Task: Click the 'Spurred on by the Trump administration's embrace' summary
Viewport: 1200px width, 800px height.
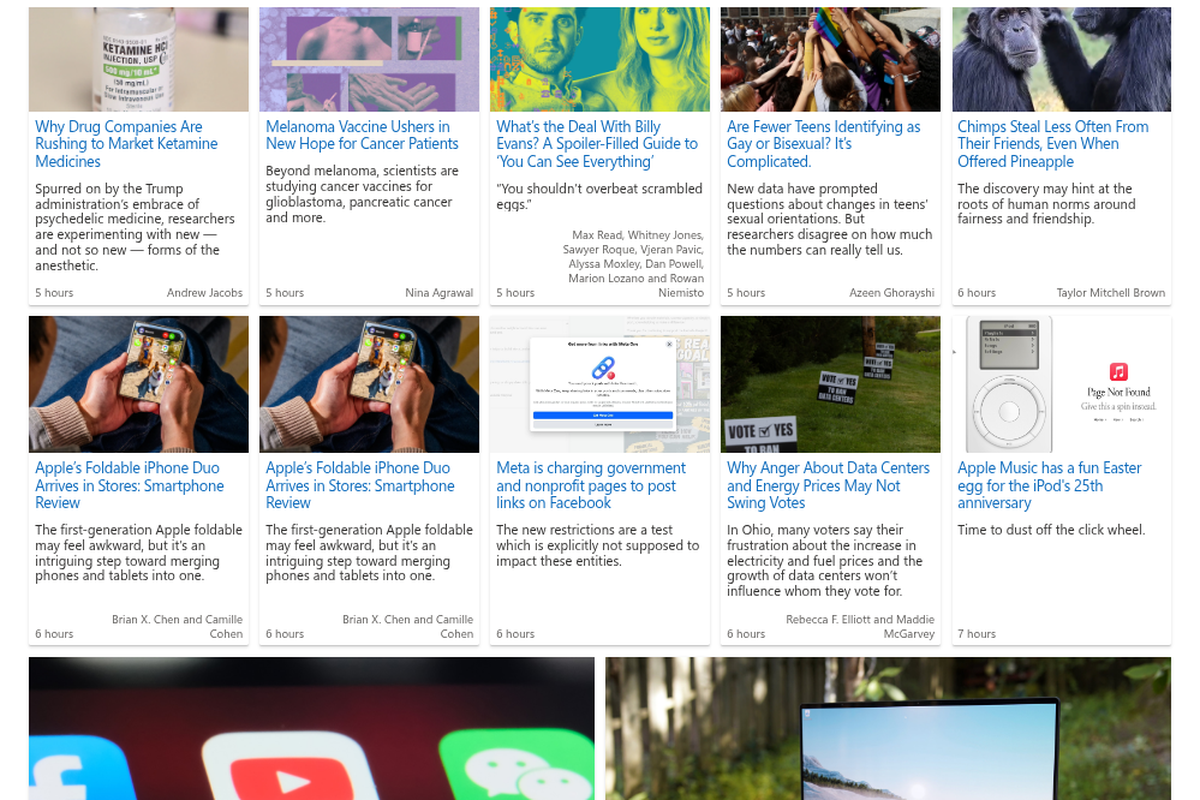Action: [x=135, y=227]
